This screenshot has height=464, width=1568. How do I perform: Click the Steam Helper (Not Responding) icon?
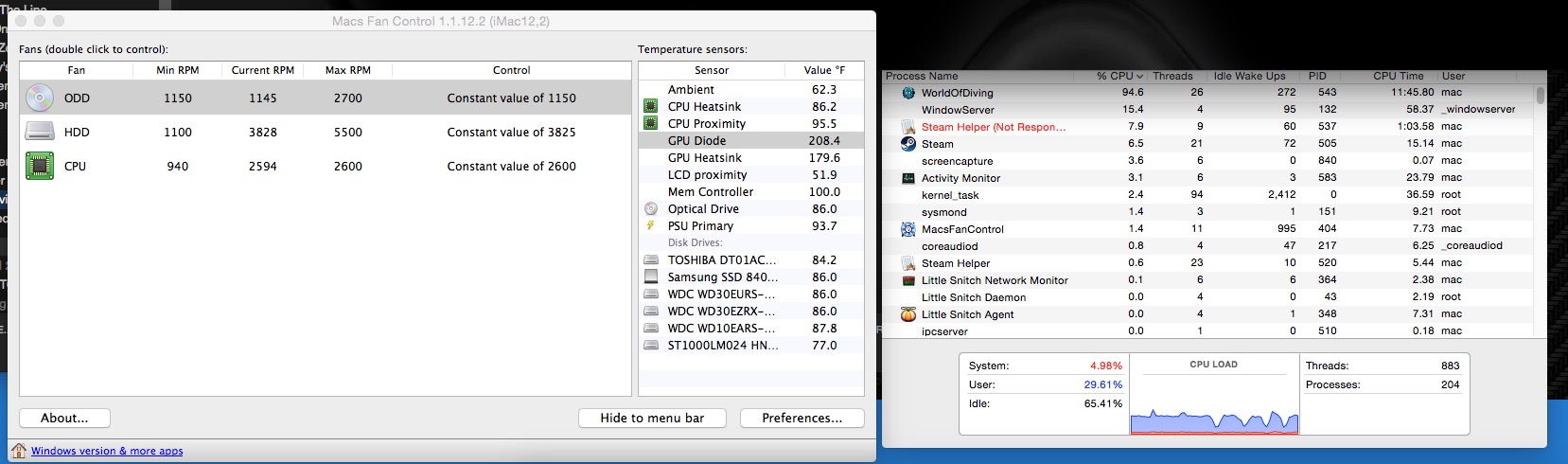click(x=908, y=127)
